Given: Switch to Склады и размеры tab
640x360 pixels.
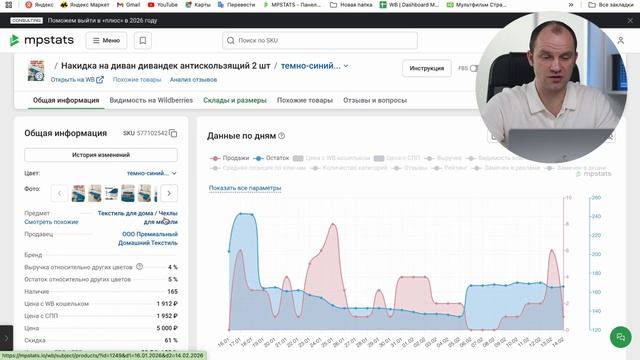Looking at the screenshot, I should click(x=235, y=100).
